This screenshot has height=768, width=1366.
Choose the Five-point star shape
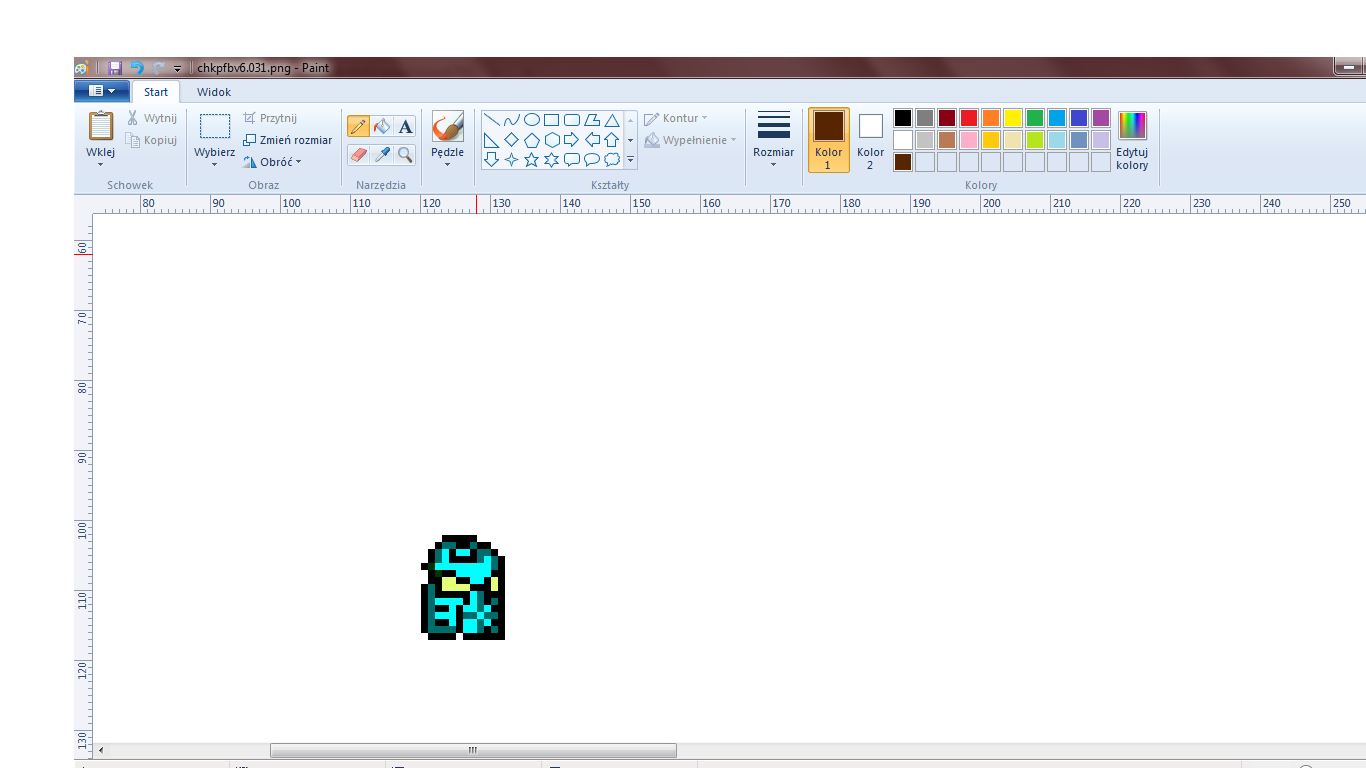click(x=532, y=159)
